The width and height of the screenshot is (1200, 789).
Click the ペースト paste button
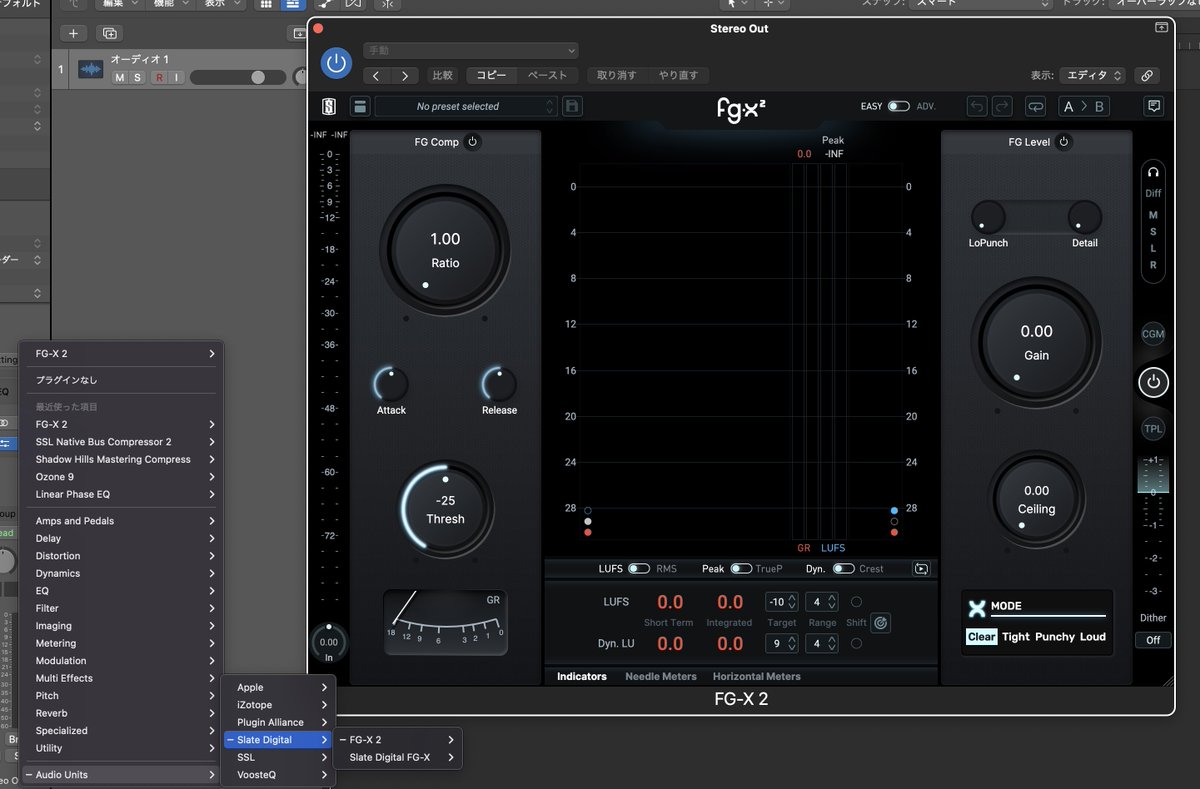pyautogui.click(x=547, y=75)
